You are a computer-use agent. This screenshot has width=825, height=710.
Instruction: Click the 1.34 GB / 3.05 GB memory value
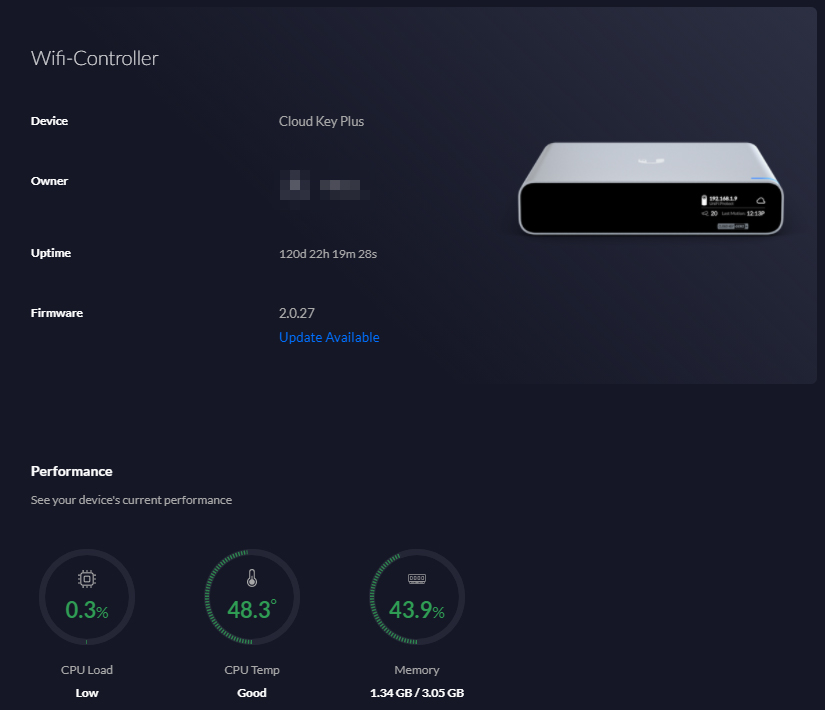tap(417, 693)
